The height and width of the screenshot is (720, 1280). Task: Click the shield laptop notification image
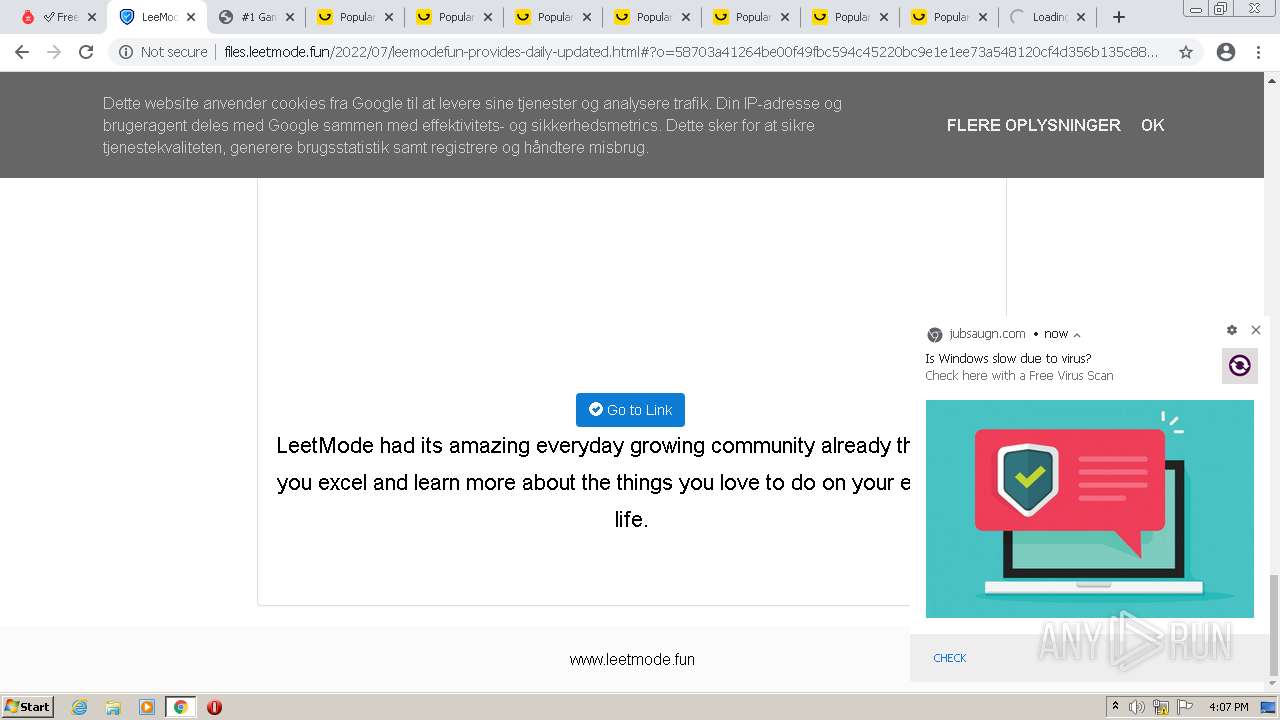pyautogui.click(x=1089, y=509)
